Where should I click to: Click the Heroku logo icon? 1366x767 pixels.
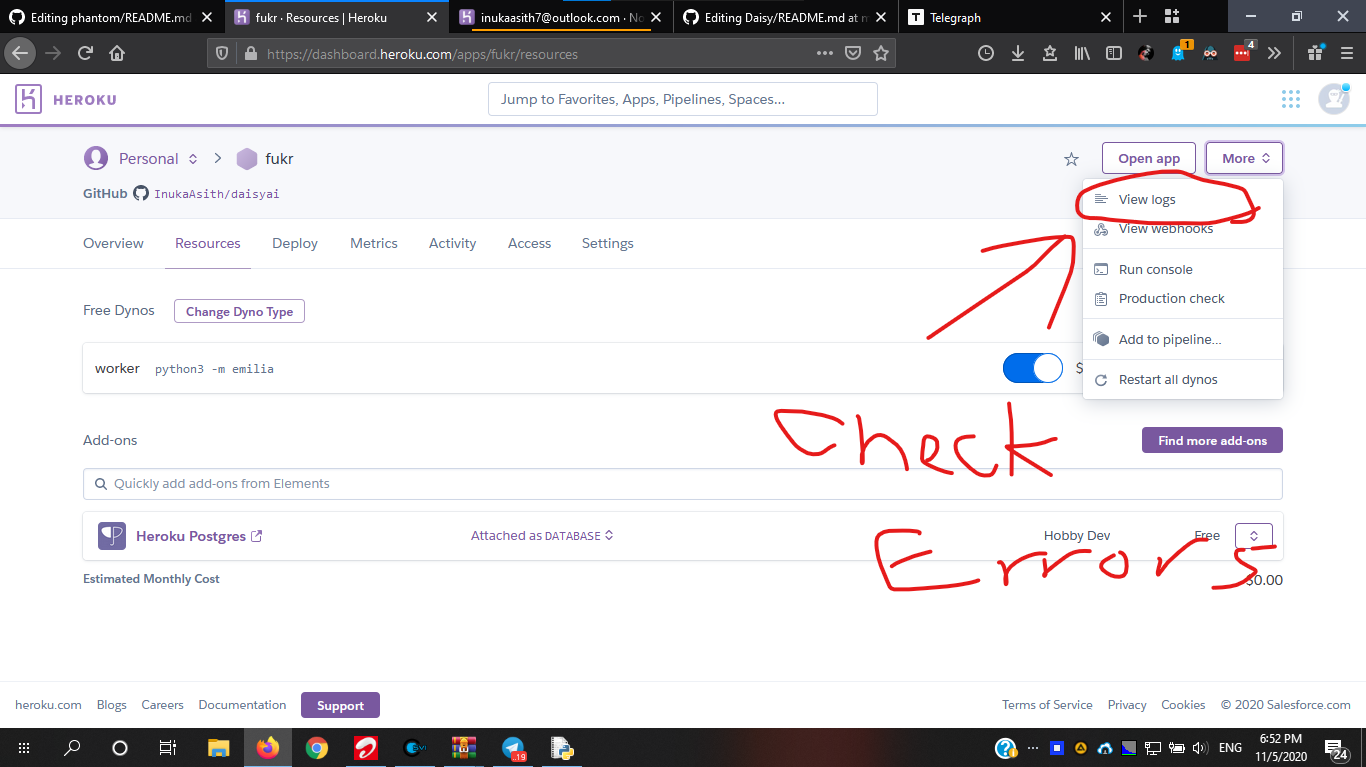click(28, 99)
